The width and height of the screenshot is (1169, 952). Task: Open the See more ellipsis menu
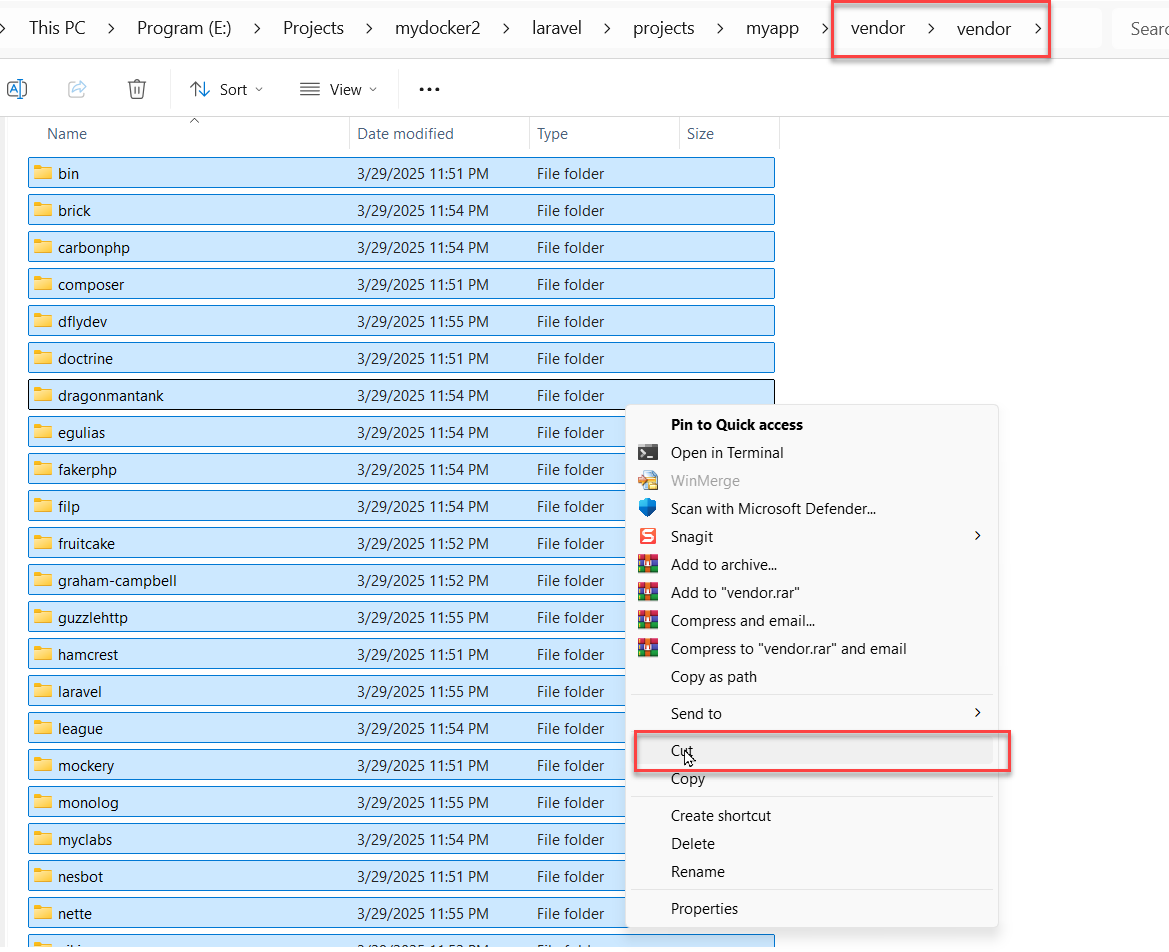pos(429,89)
